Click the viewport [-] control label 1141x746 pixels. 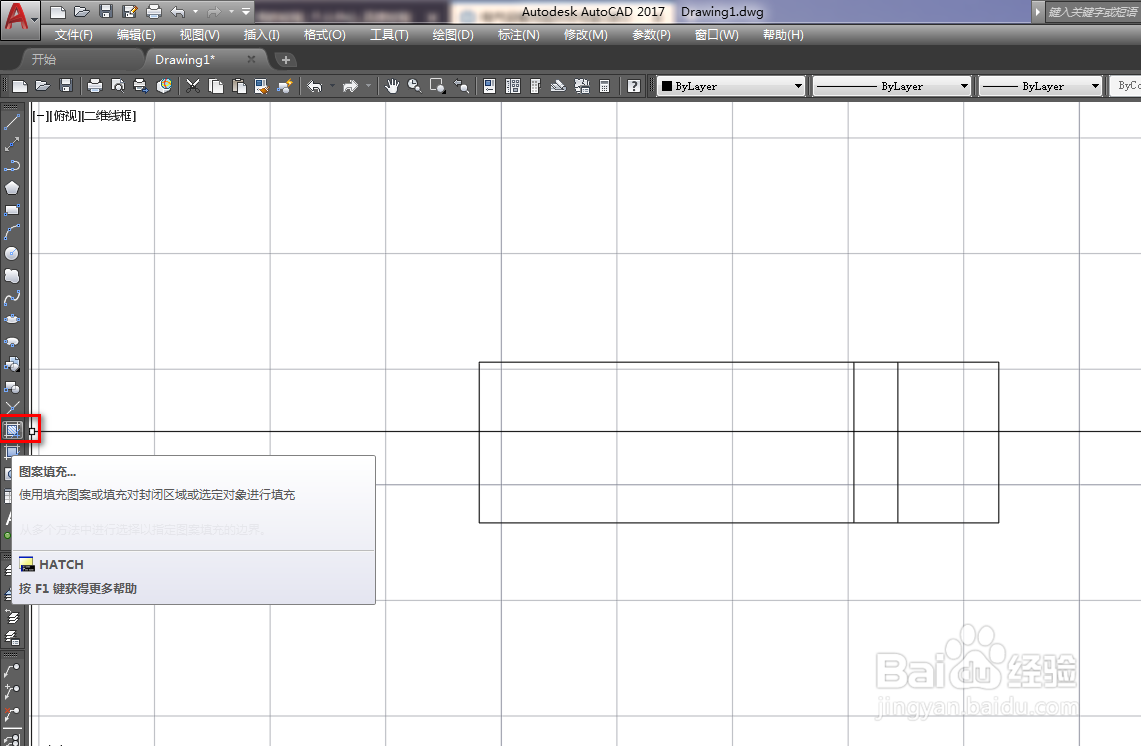39,116
